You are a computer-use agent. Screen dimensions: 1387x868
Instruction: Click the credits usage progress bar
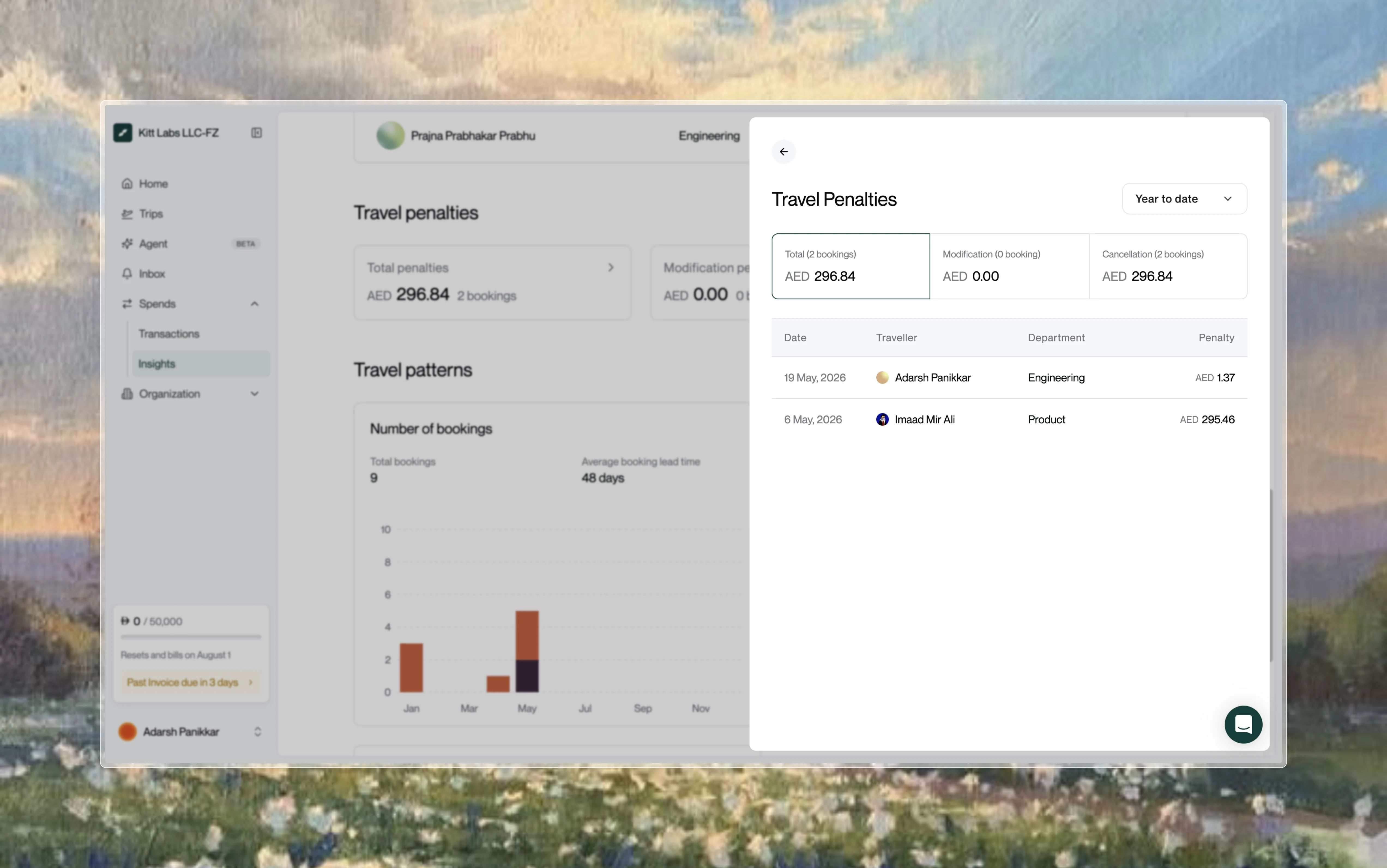191,637
